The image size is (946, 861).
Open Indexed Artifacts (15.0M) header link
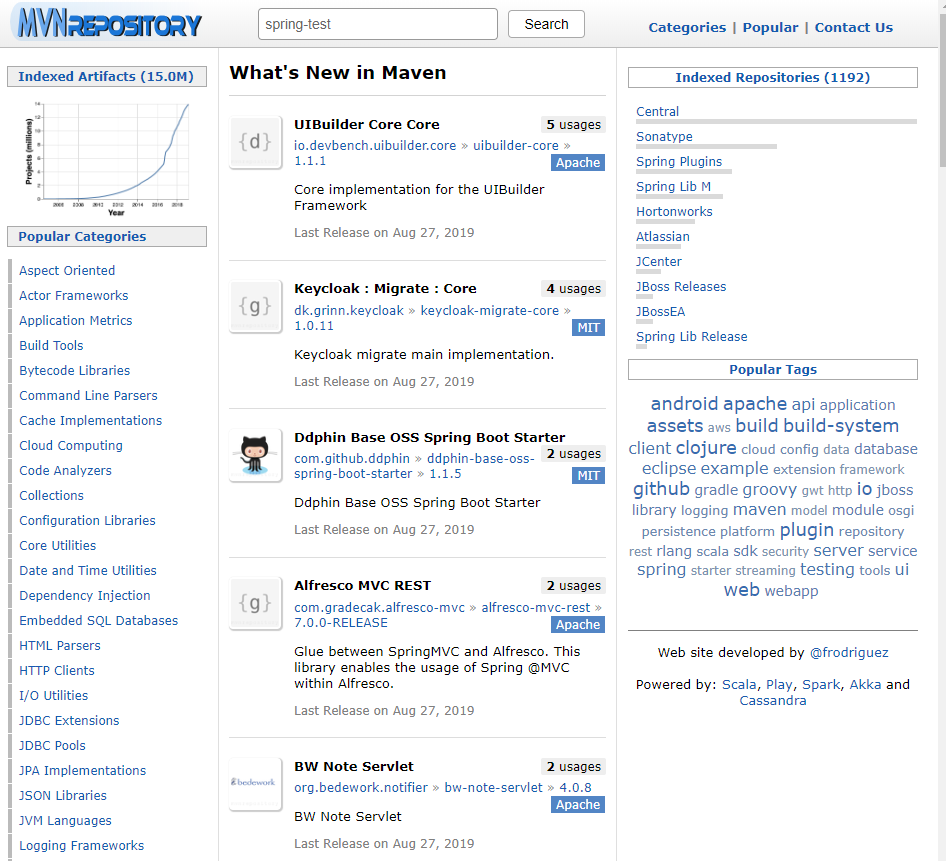click(106, 77)
